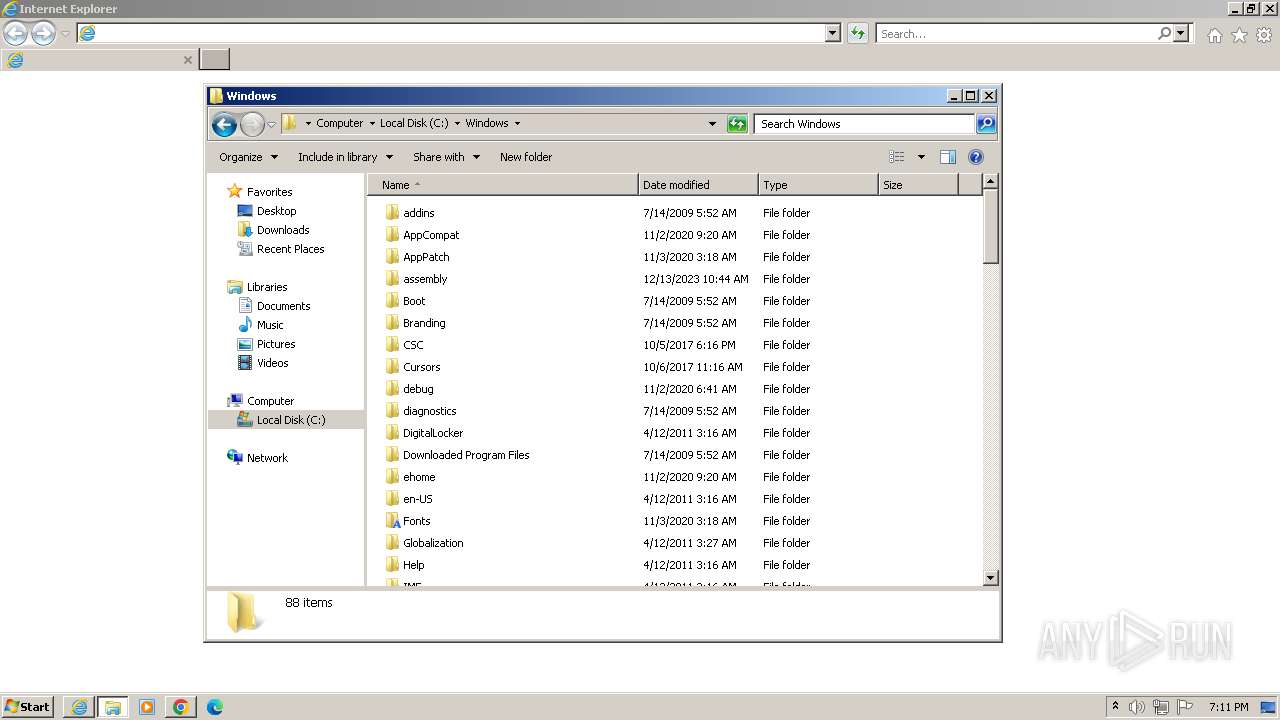Sort by Name column header
This screenshot has width=1280, height=720.
pos(504,185)
